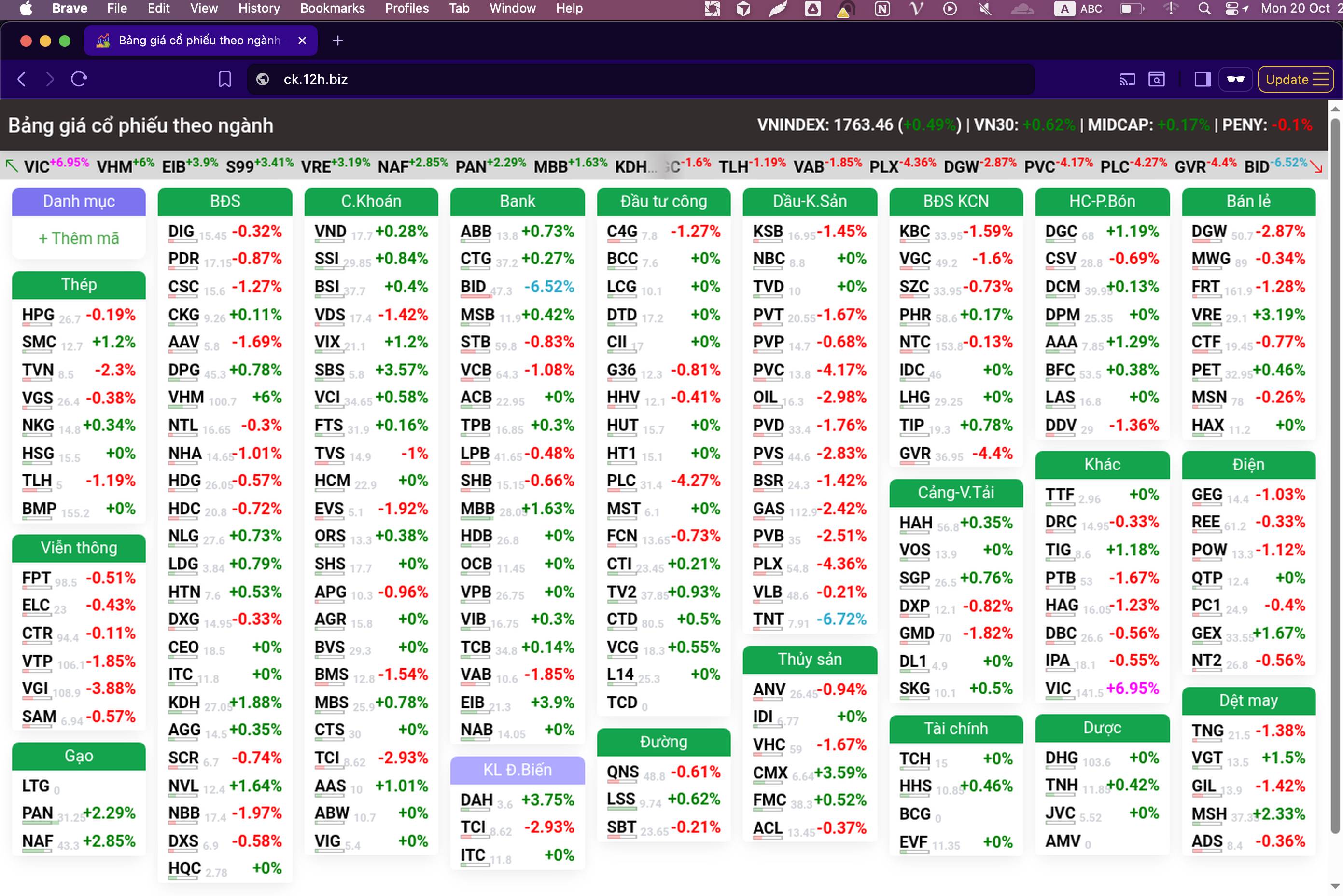
Task: Click top-left gainers arrow in ticker
Action: click(x=12, y=165)
